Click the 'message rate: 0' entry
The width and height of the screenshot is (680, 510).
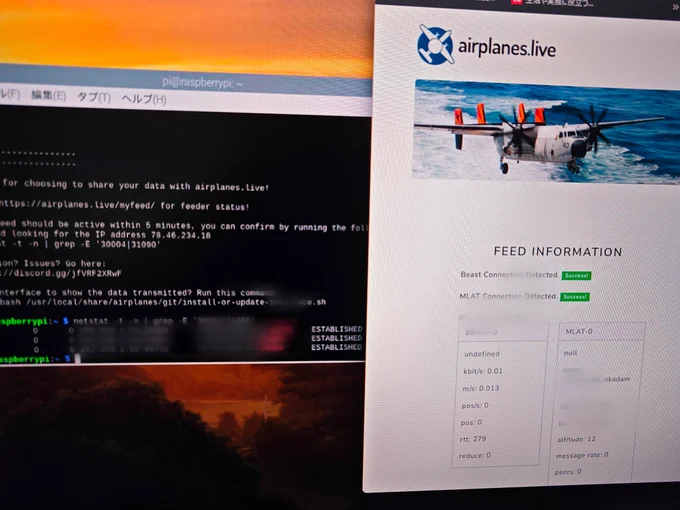tap(582, 455)
